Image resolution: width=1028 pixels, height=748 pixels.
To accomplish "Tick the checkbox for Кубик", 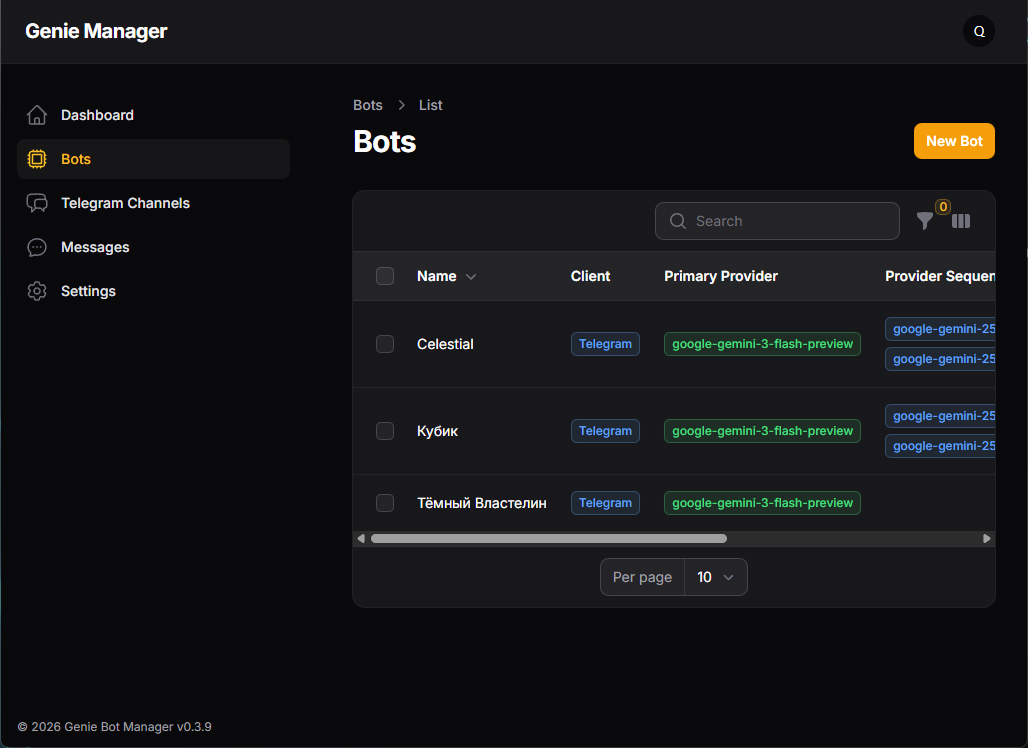I will (x=385, y=431).
